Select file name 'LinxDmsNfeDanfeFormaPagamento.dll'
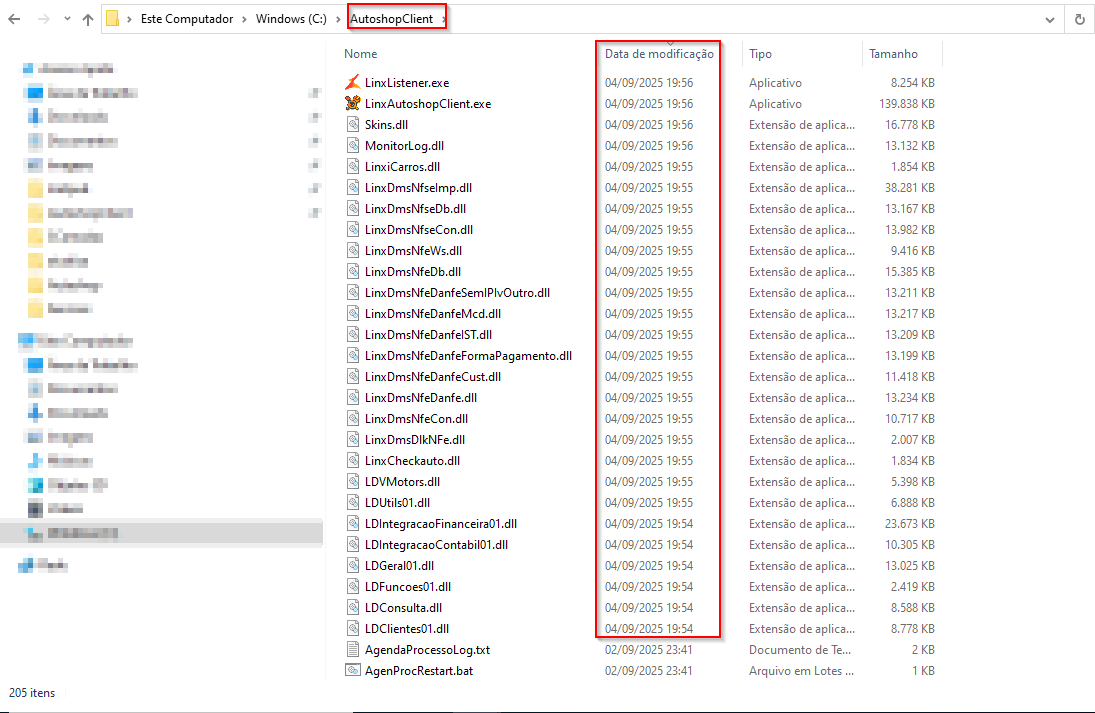 coord(468,355)
